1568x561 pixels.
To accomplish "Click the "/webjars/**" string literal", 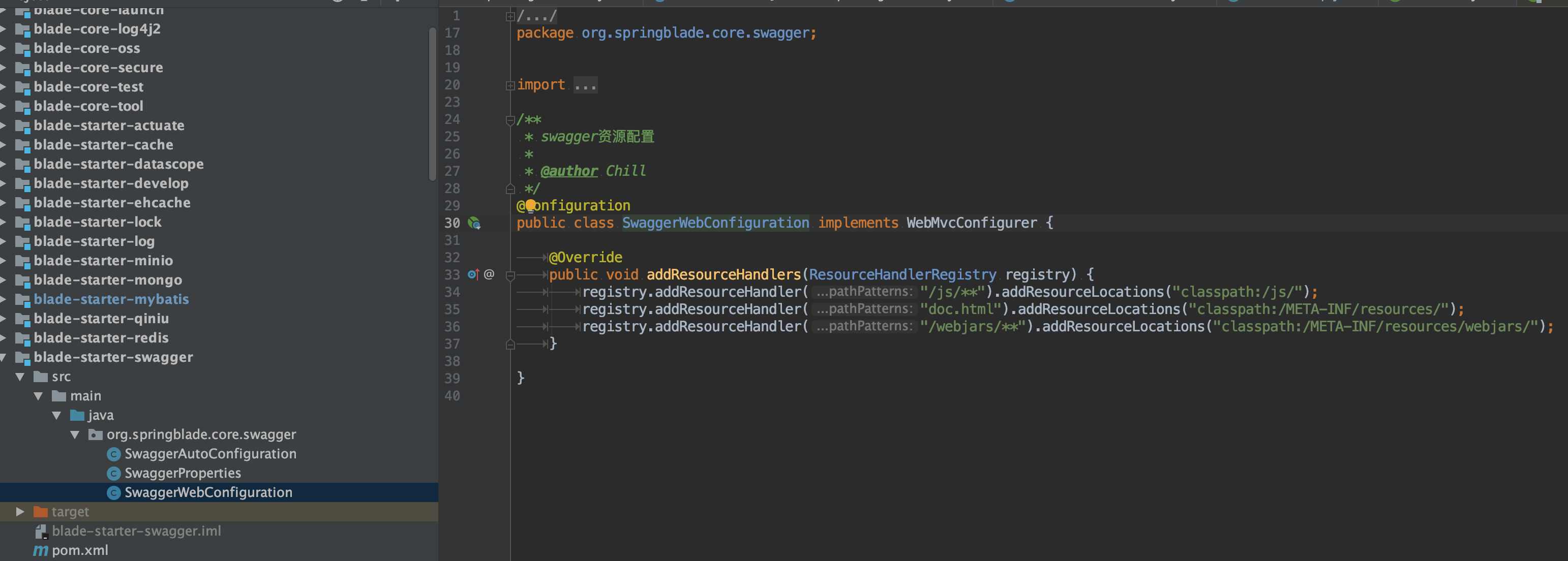I will (973, 327).
